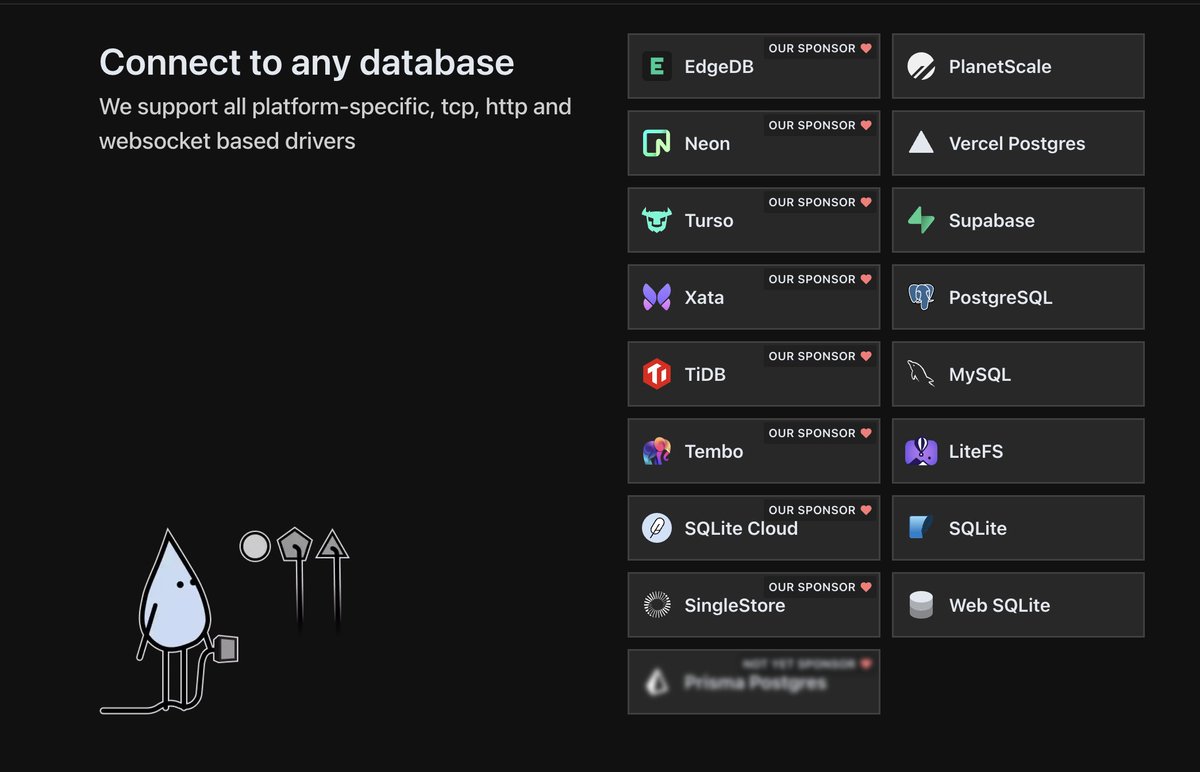Click the SQLite blue logo icon
The width and height of the screenshot is (1200, 772).
[921, 529]
